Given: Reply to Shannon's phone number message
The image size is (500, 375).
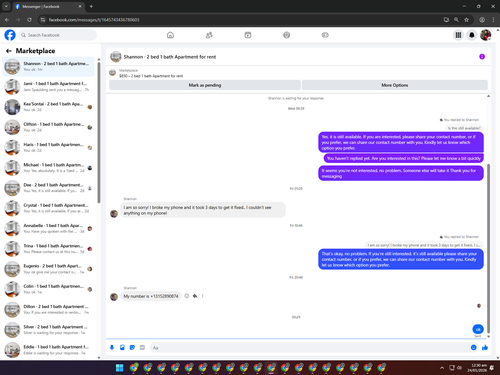Looking at the screenshot, I should coord(195,296).
